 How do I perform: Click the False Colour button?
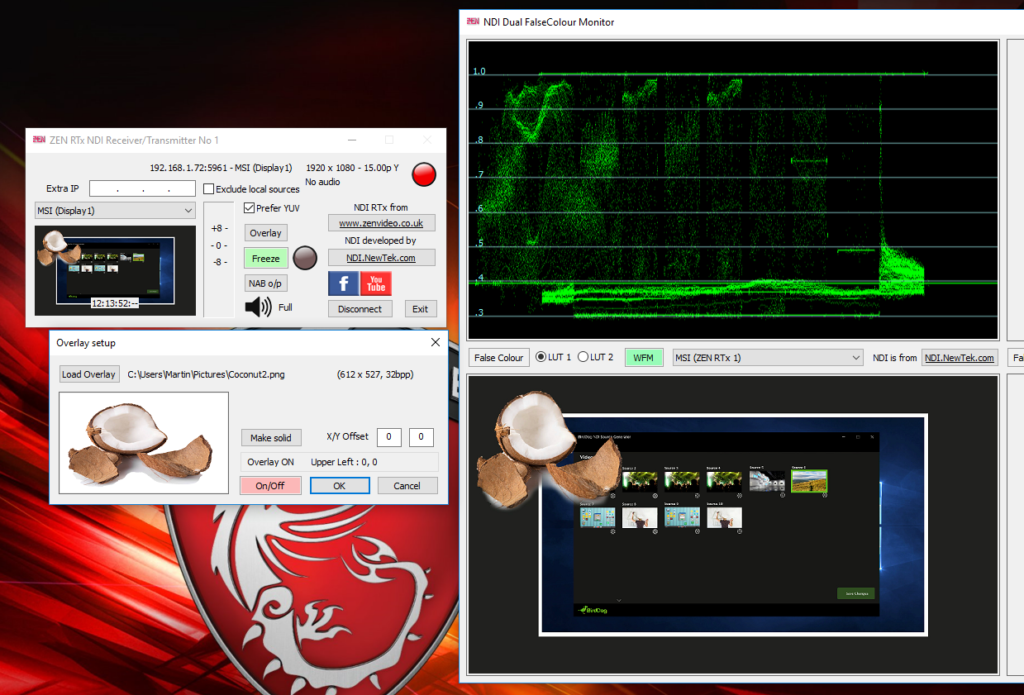pyautogui.click(x=499, y=357)
